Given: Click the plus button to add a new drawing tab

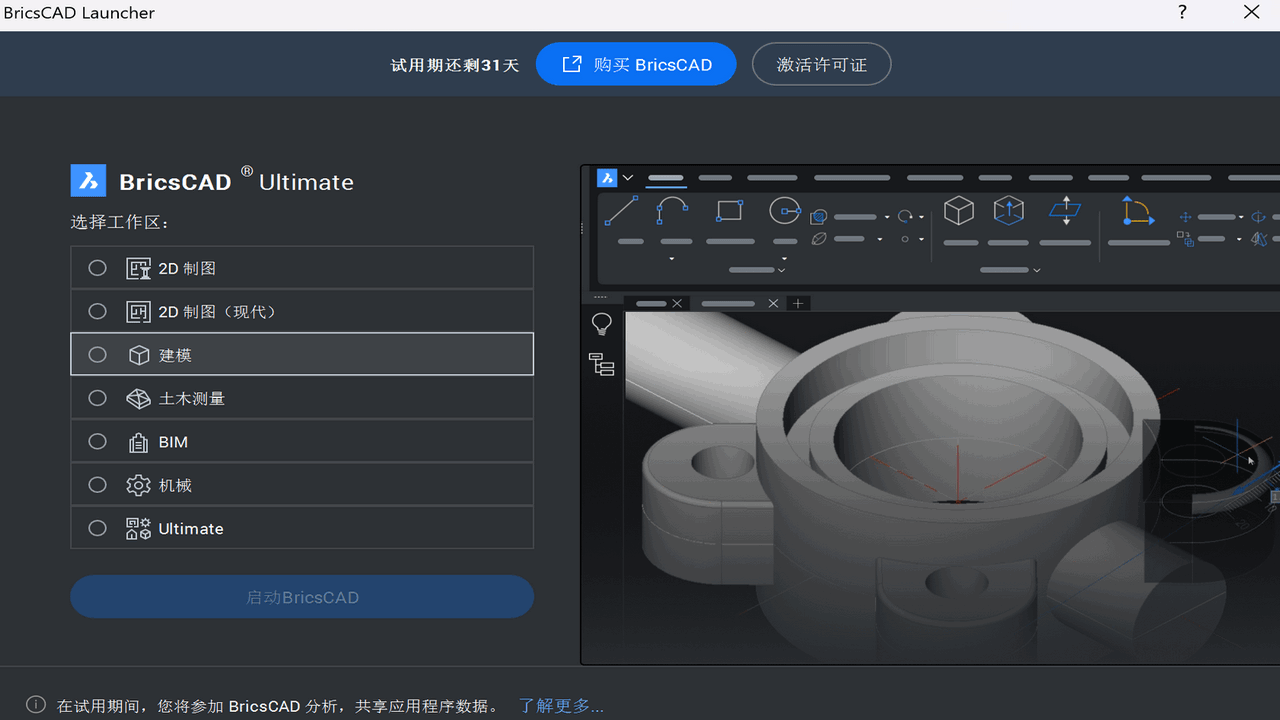Looking at the screenshot, I should (x=798, y=303).
